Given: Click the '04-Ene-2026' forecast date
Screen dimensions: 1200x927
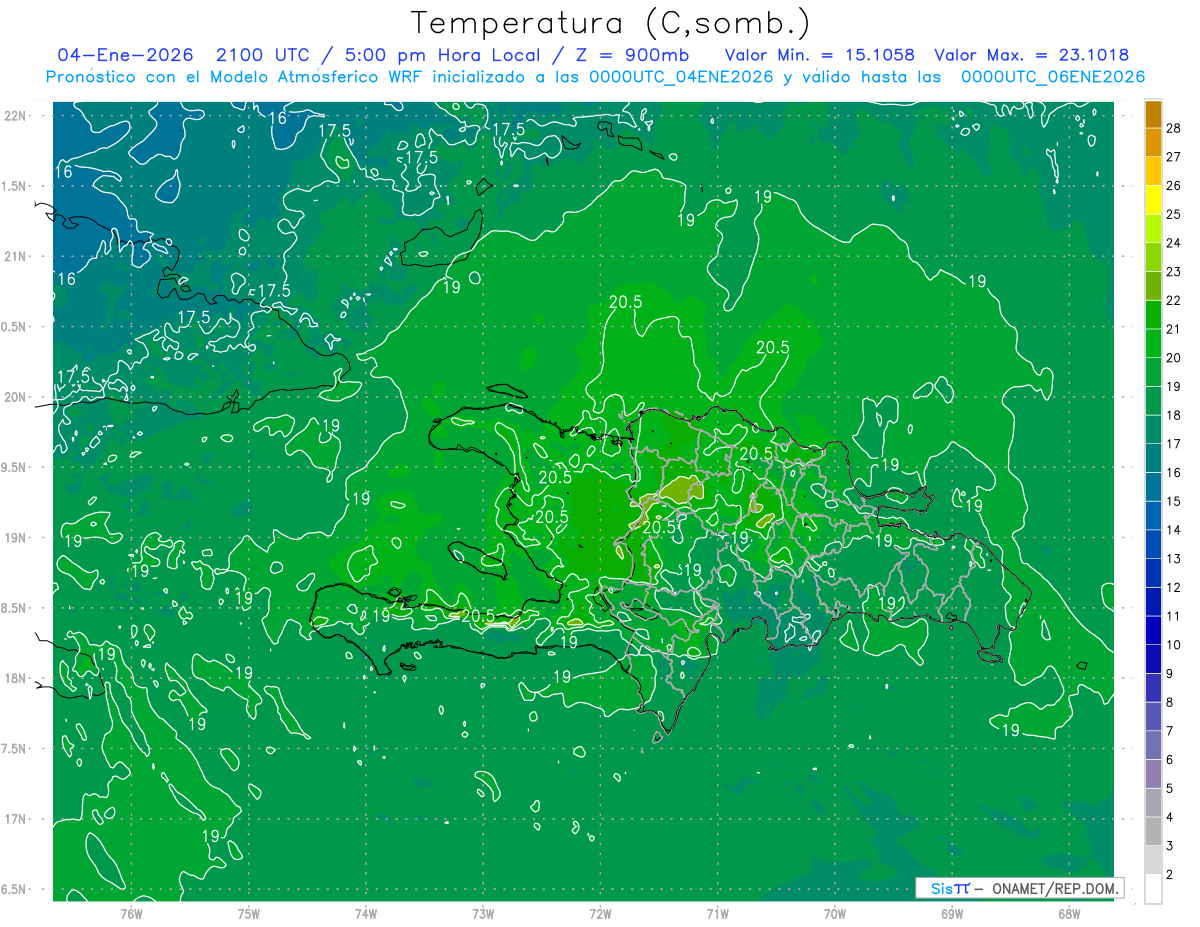Looking at the screenshot, I should (x=126, y=55).
